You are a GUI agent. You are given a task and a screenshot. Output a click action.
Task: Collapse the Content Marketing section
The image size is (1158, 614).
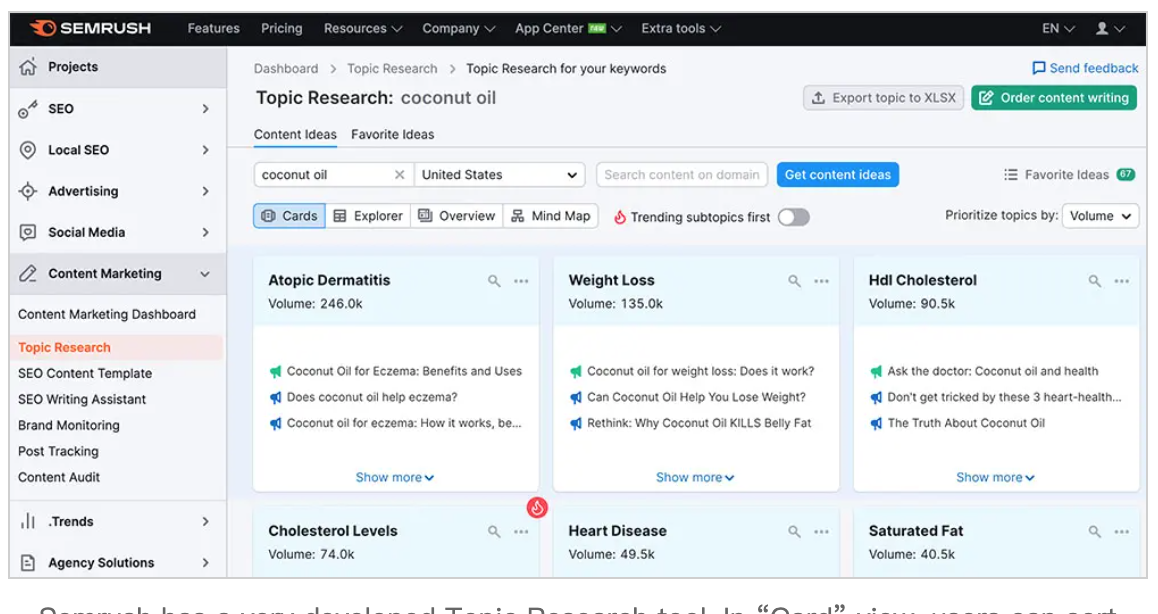coord(205,273)
